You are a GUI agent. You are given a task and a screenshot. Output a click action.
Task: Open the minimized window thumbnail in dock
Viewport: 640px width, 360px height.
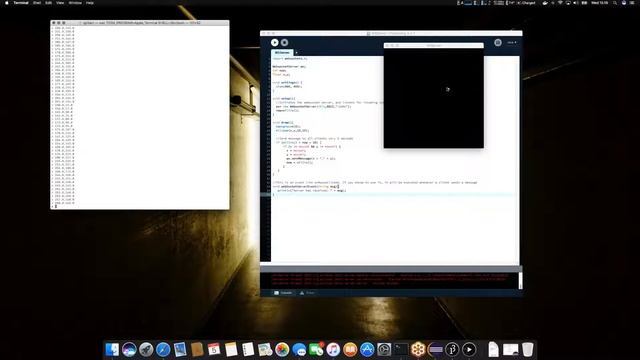[511, 349]
